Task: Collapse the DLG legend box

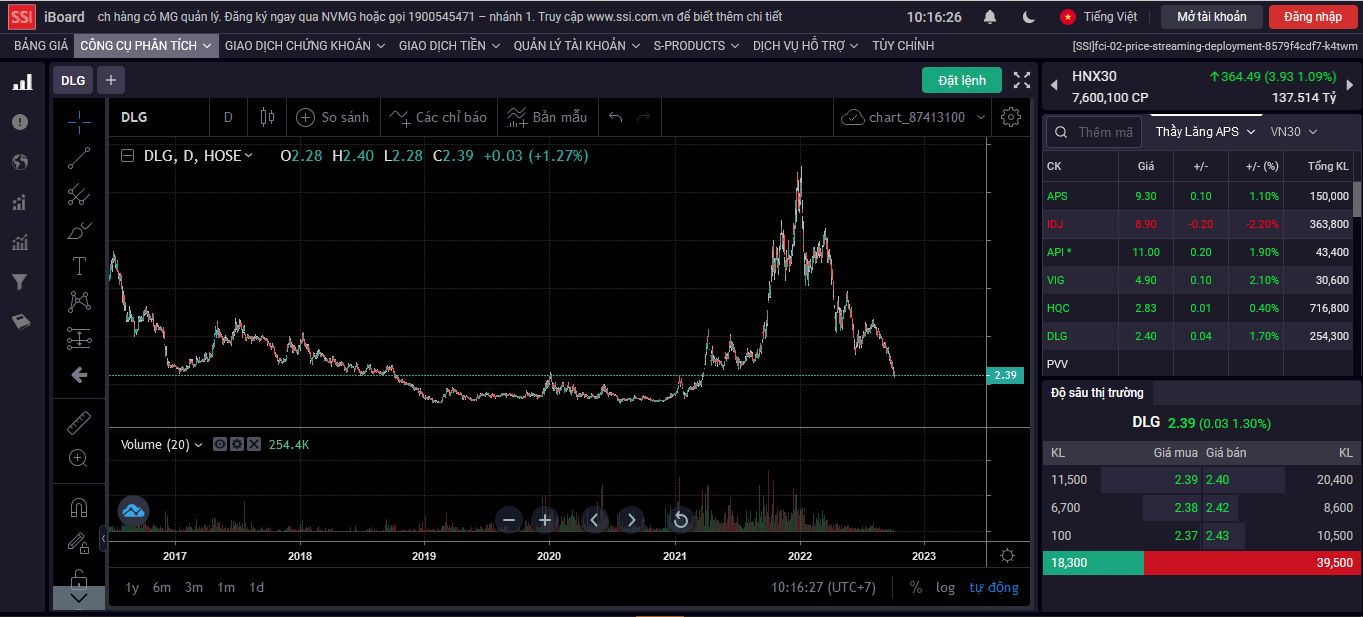Action: (x=127, y=156)
